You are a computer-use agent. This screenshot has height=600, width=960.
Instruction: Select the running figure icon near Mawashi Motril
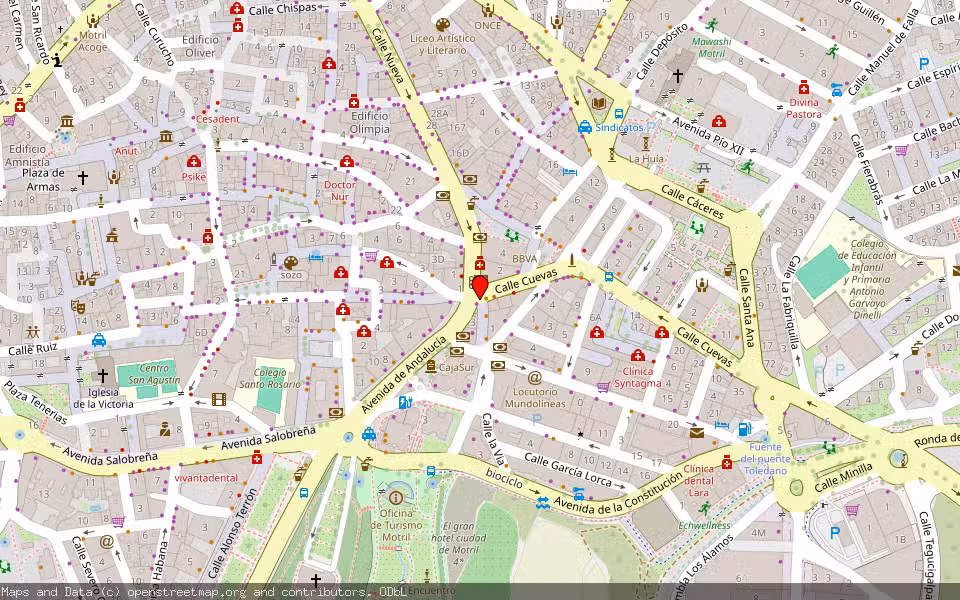click(713, 24)
